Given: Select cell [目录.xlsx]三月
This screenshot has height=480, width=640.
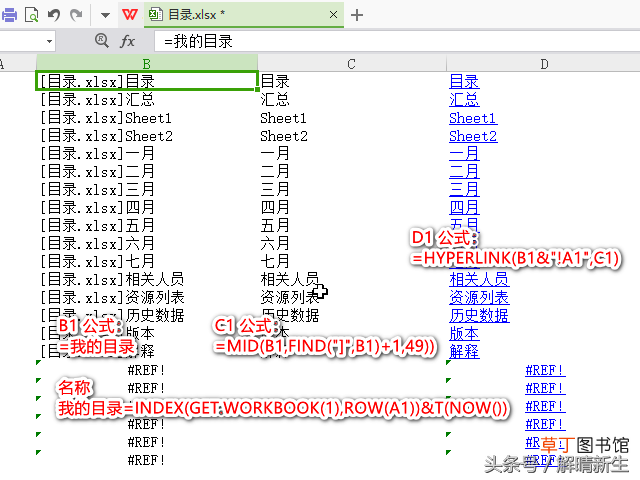Looking at the screenshot, I should [147, 189].
